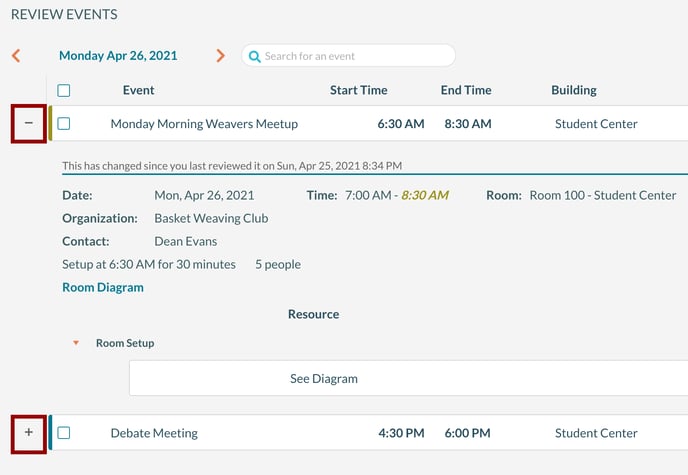688x475 pixels.
Task: Click Room 100 - Student Center value
Action: point(602,195)
